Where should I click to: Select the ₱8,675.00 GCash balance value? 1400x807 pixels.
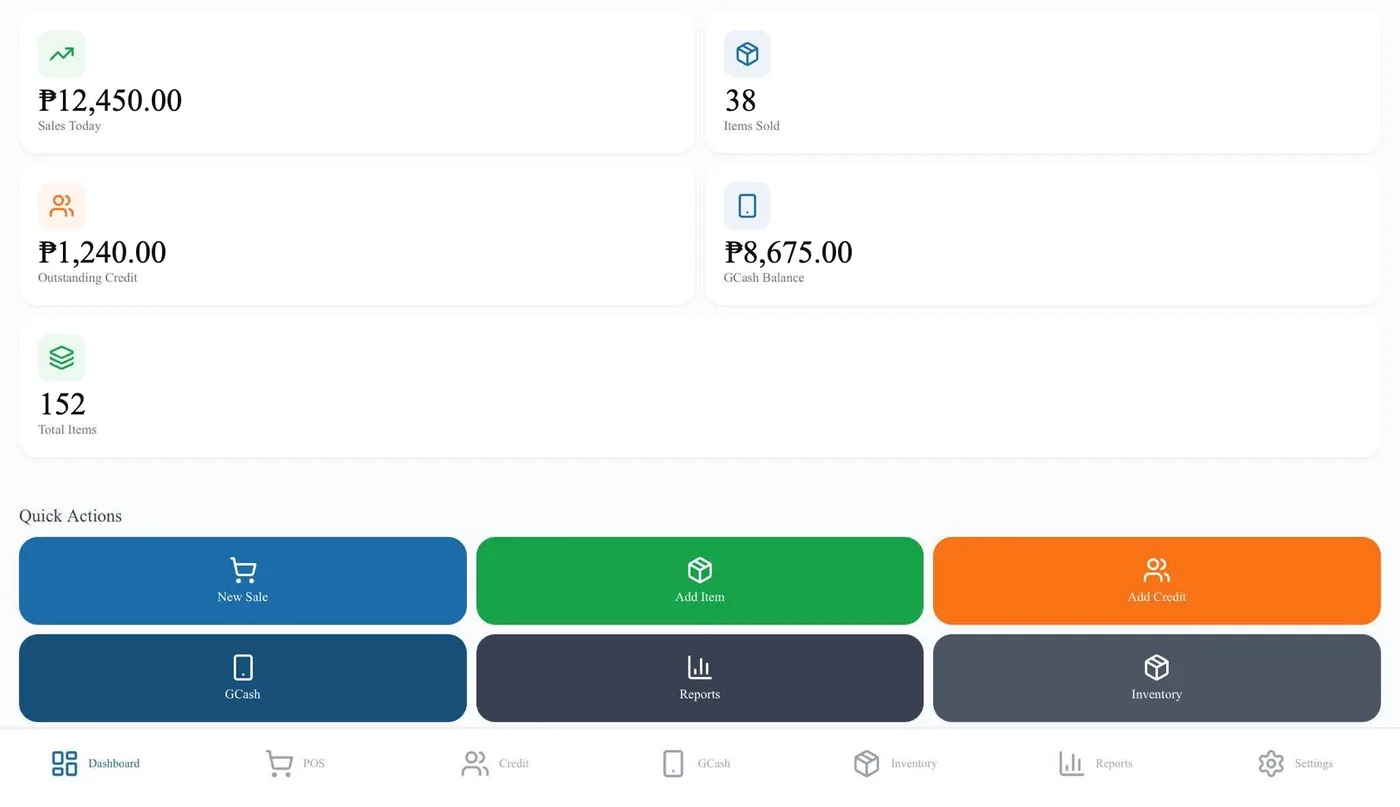788,252
